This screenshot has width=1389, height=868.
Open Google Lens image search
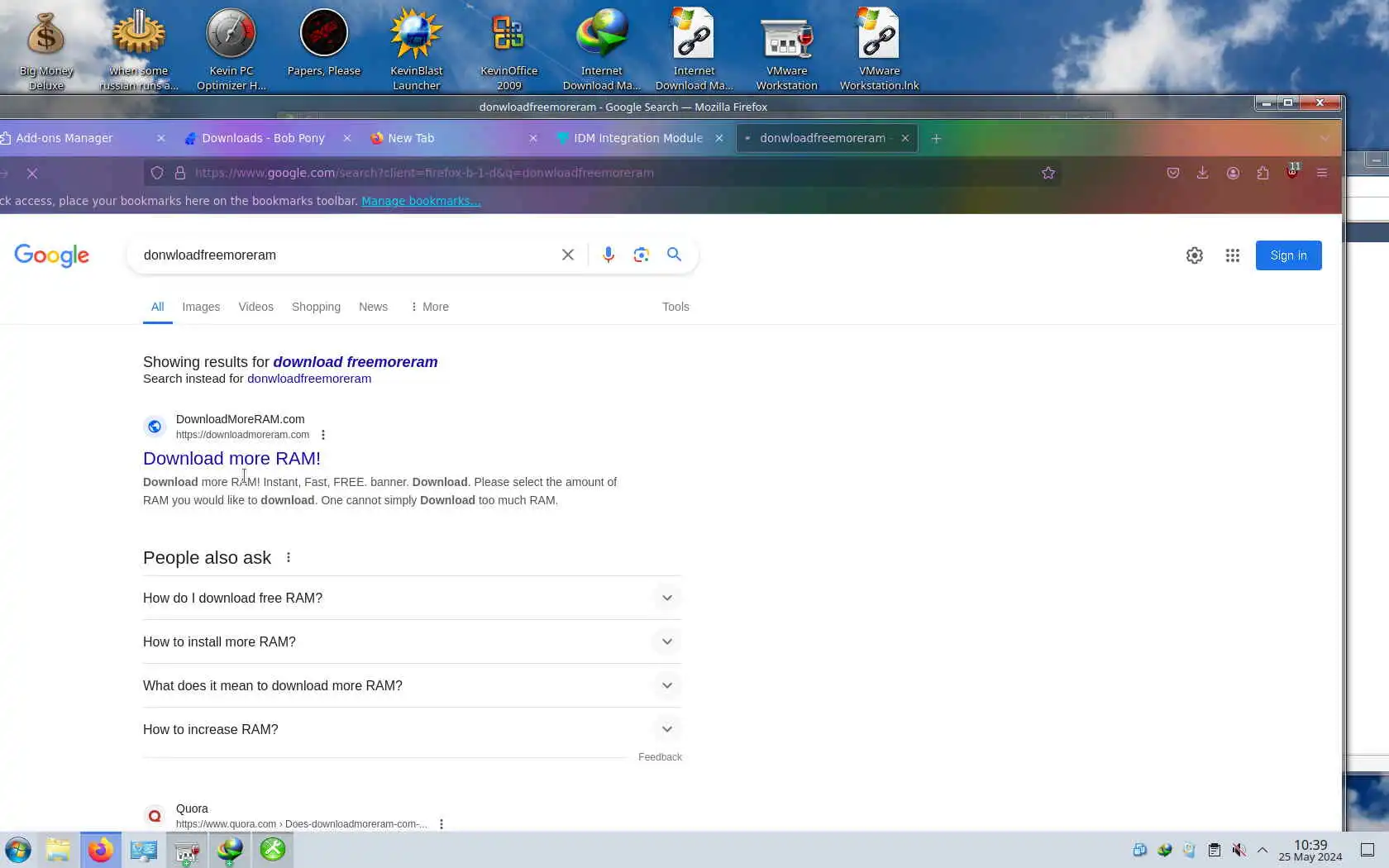click(642, 255)
